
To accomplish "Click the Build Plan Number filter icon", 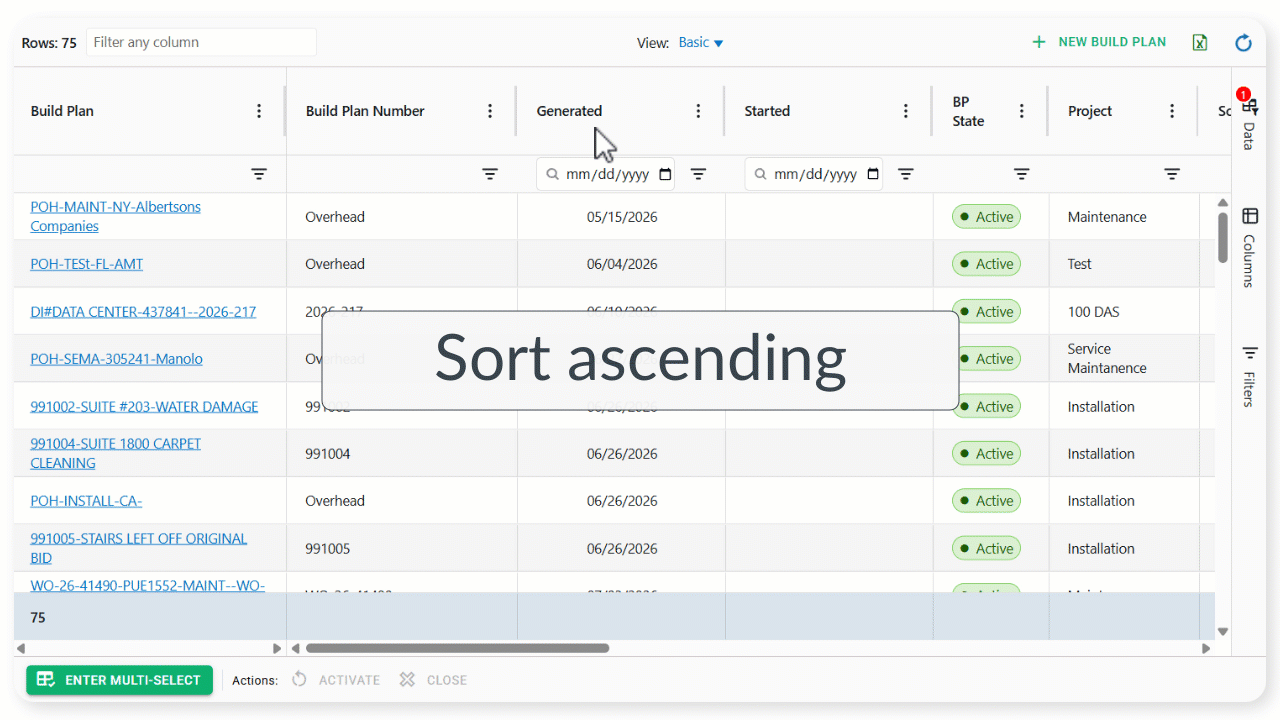I will [490, 174].
